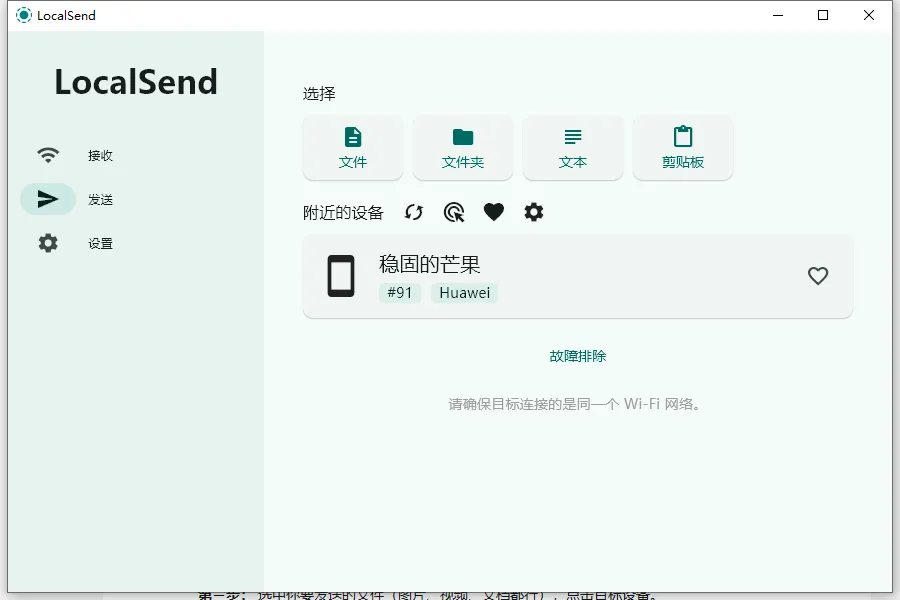
Task: Send to 稳固的芒果 device card
Action: [x=577, y=276]
